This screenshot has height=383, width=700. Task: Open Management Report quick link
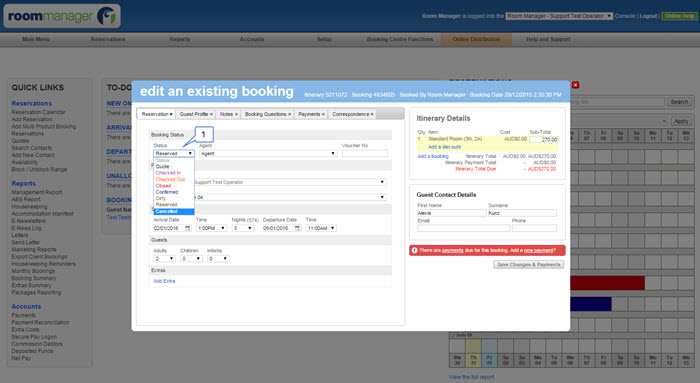[x=37, y=192]
